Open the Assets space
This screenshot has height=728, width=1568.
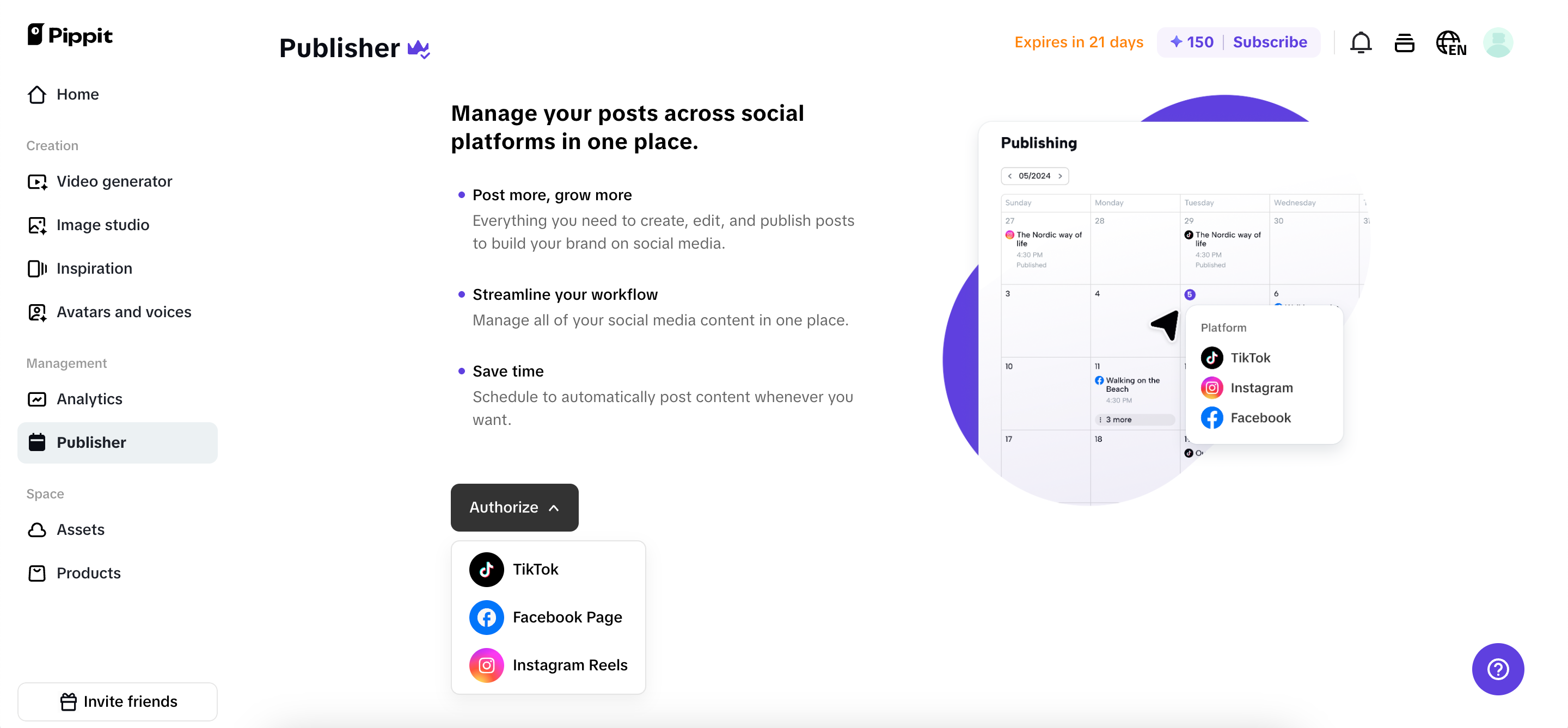[81, 530]
